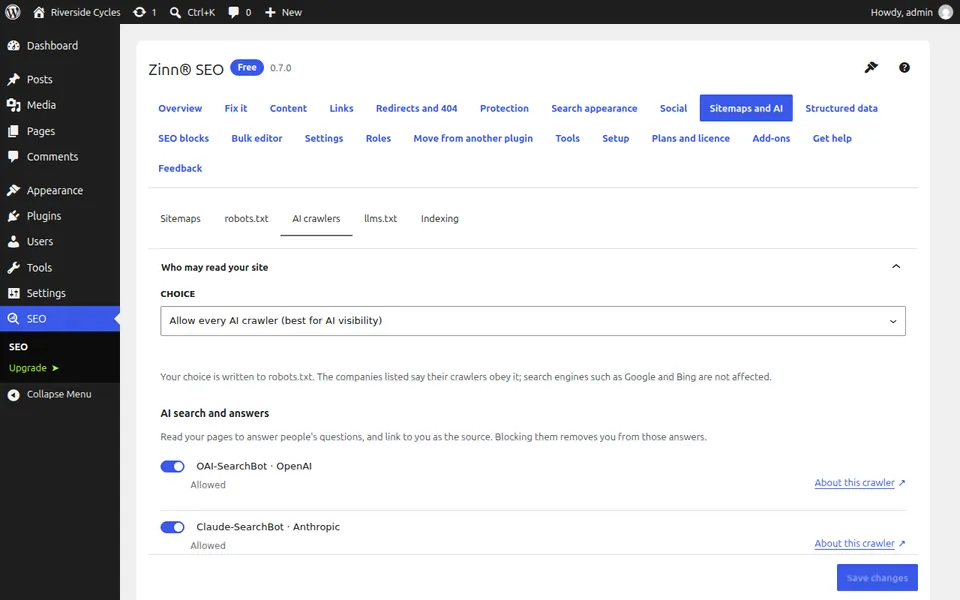Toggle the OAI-SearchBot crawler switch
This screenshot has width=960, height=600.
[x=172, y=467]
